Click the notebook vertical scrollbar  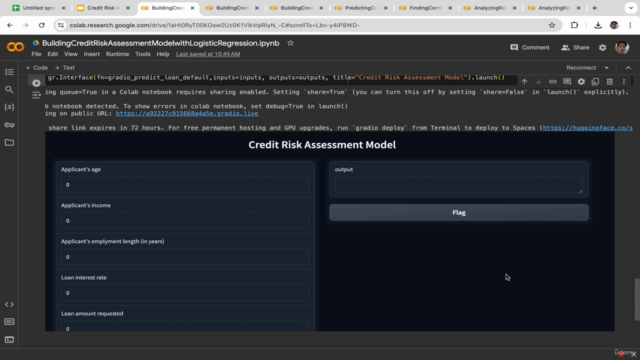pyautogui.click(x=637, y=299)
